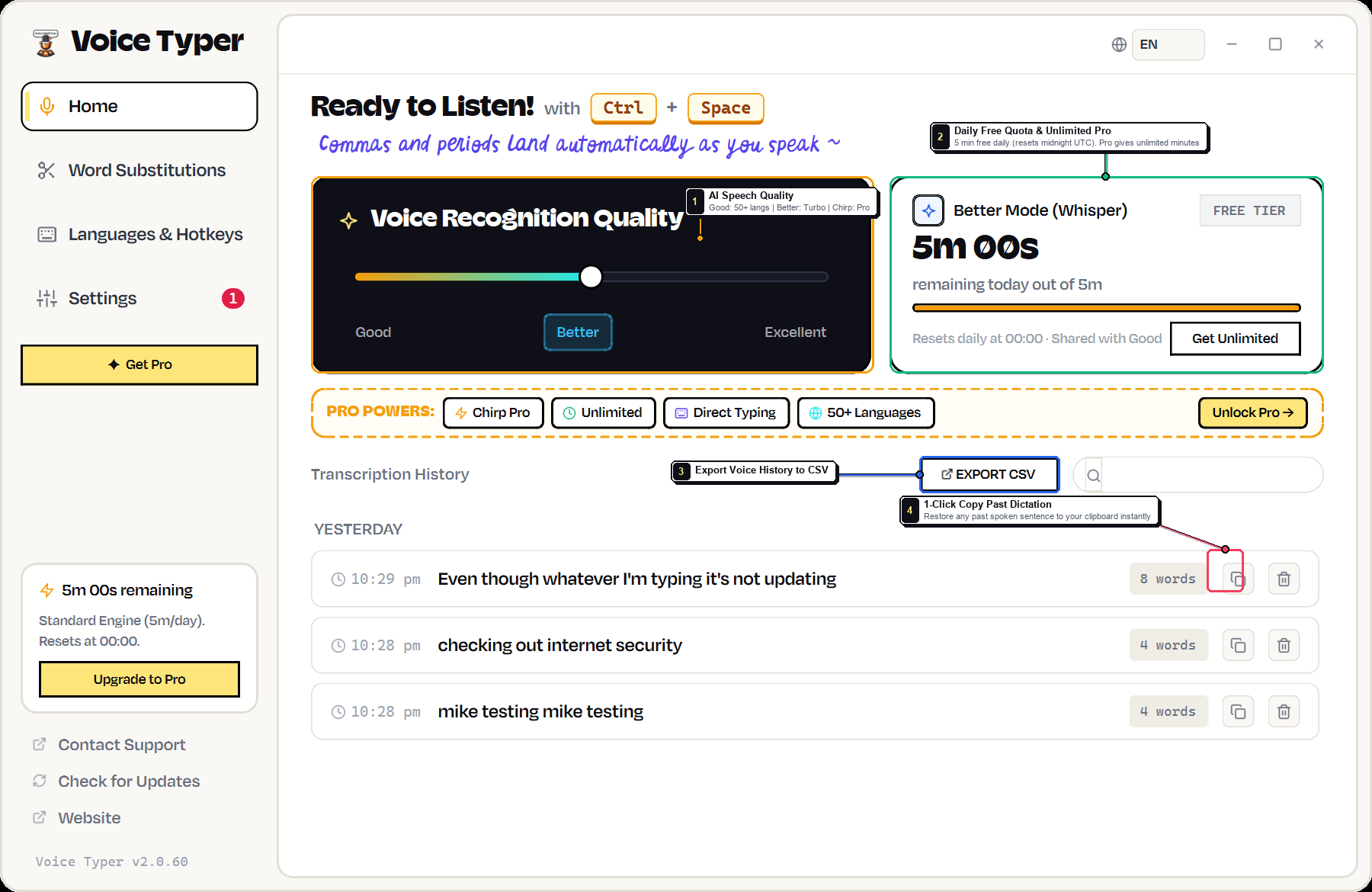The height and width of the screenshot is (892, 1372).
Task: Click the 'Even though whatever I'm typing' text
Action: click(x=636, y=579)
